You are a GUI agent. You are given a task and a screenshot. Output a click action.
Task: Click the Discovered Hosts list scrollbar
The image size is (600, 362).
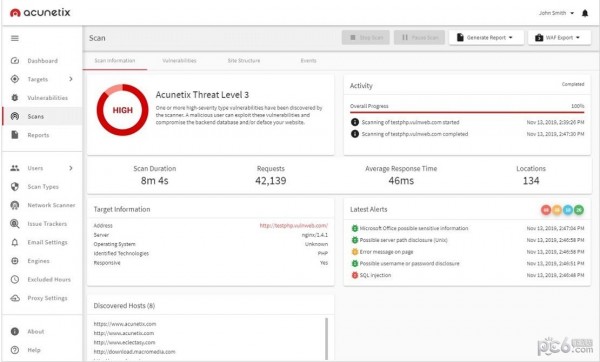click(326, 338)
